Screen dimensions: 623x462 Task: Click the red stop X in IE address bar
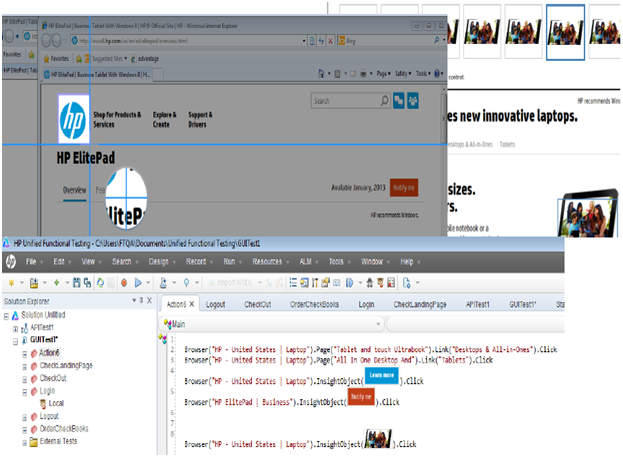[x=330, y=41]
